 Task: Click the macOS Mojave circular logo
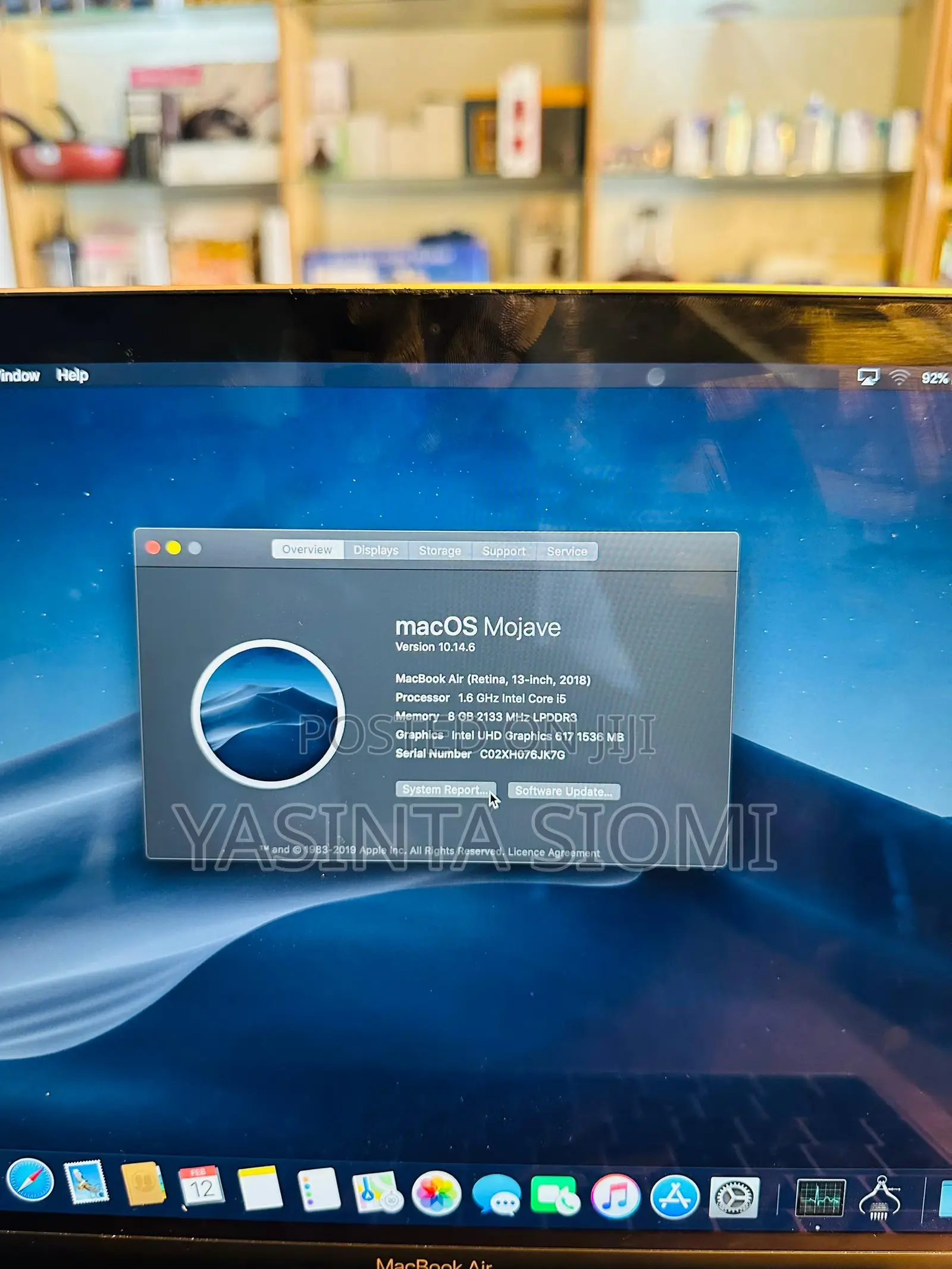click(x=268, y=713)
